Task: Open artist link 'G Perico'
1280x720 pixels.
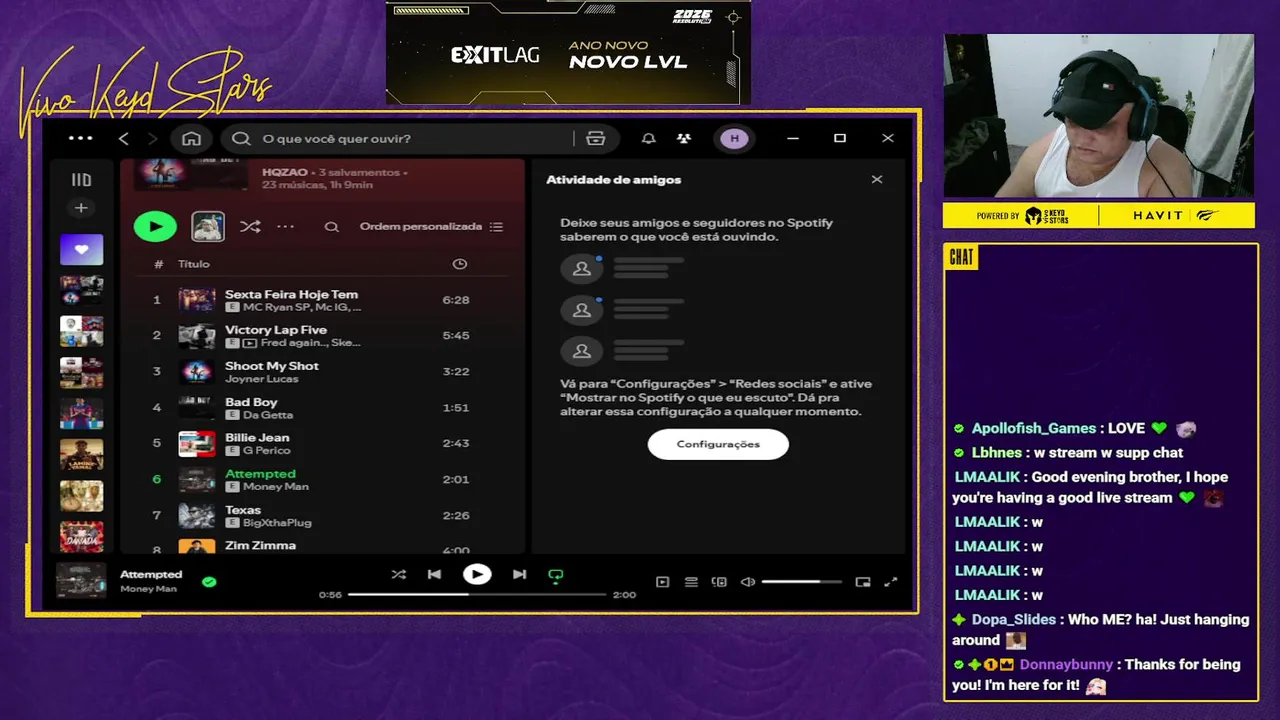Action: 265,451
